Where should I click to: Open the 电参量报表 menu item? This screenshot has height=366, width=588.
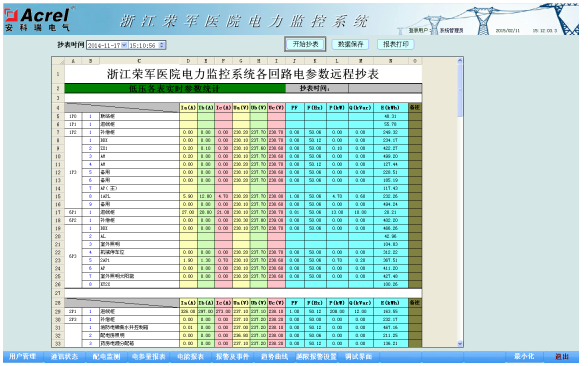point(149,357)
